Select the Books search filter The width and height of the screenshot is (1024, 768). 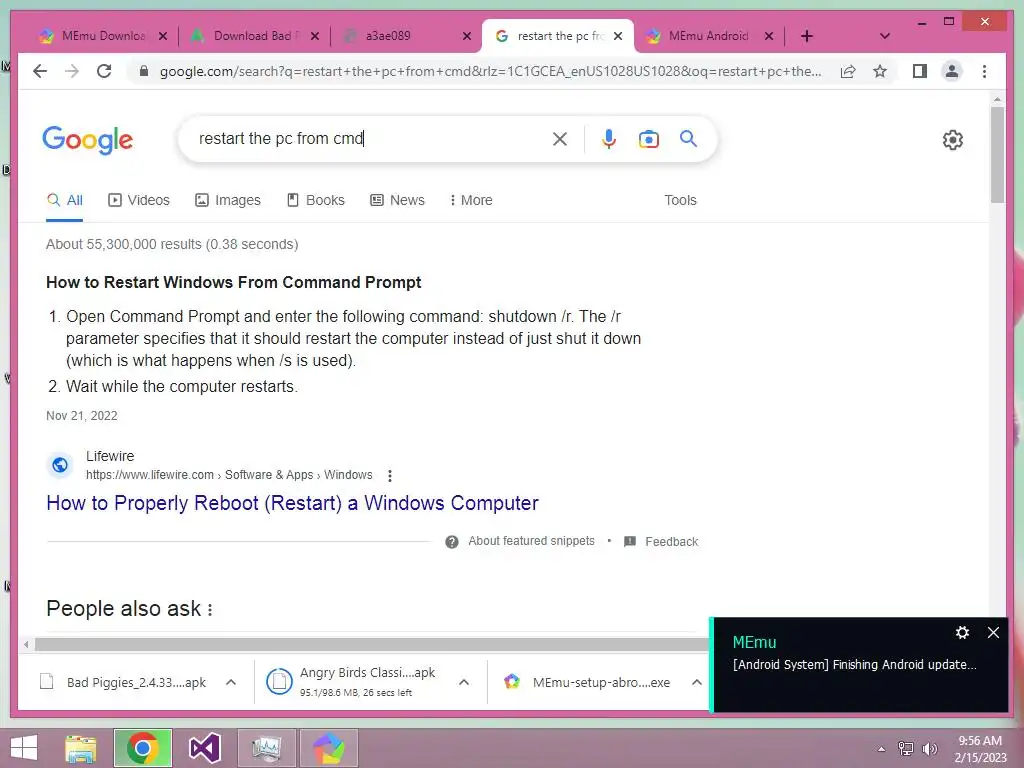[x=316, y=200]
